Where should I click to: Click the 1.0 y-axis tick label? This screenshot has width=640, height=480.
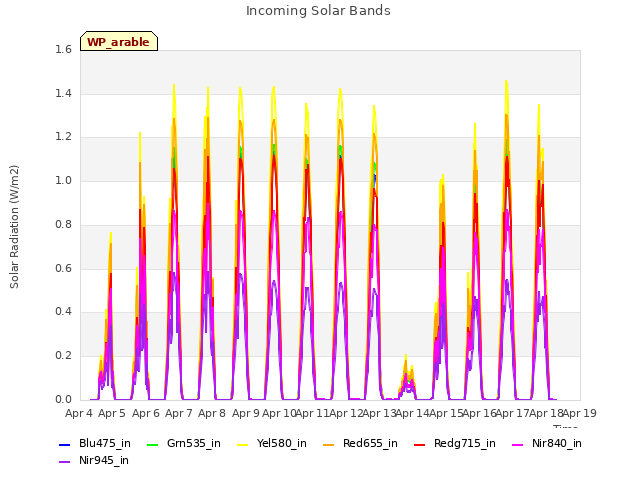coord(63,181)
